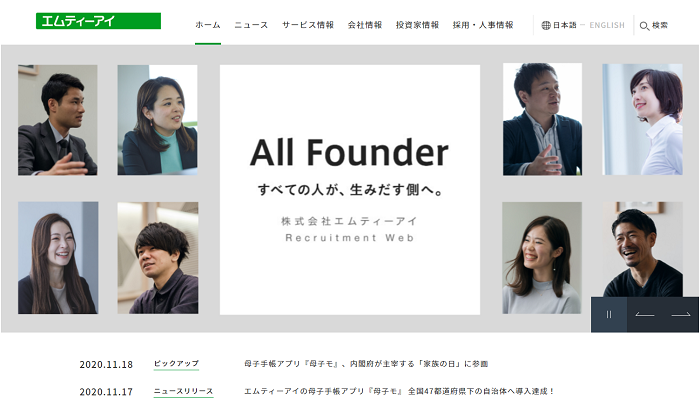Screen dimensions: 700x400
Task: Expand the 会社情報 menu
Action: (365, 25)
